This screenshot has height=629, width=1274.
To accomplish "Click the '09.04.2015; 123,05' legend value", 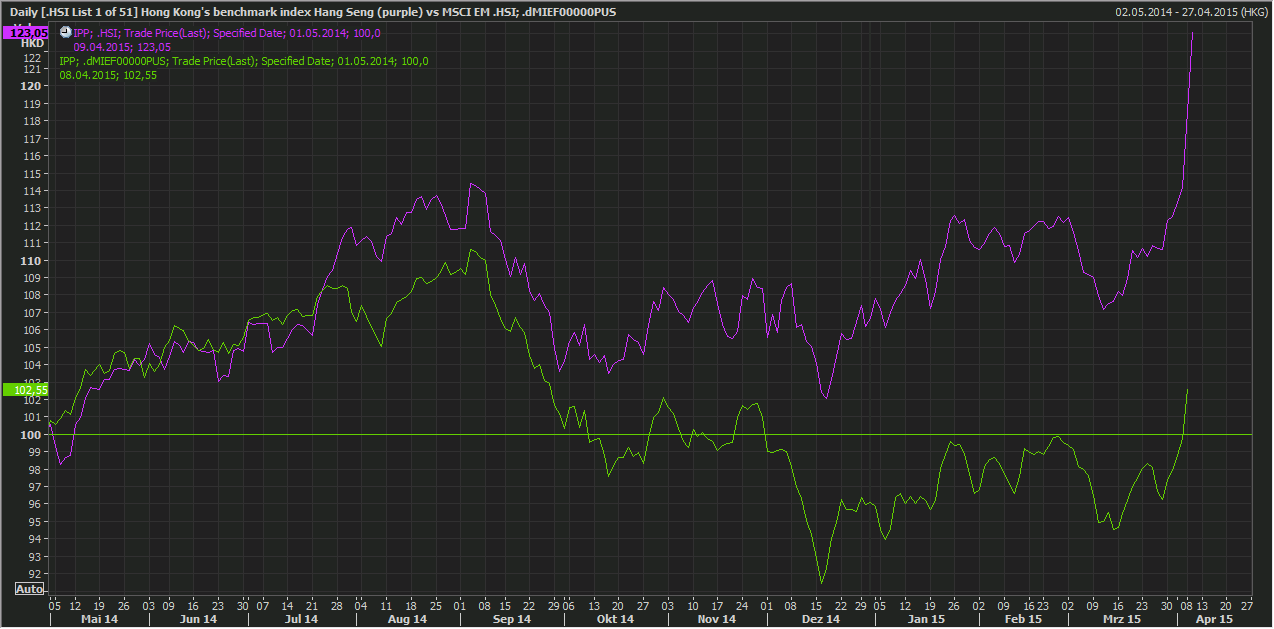I will coord(122,47).
